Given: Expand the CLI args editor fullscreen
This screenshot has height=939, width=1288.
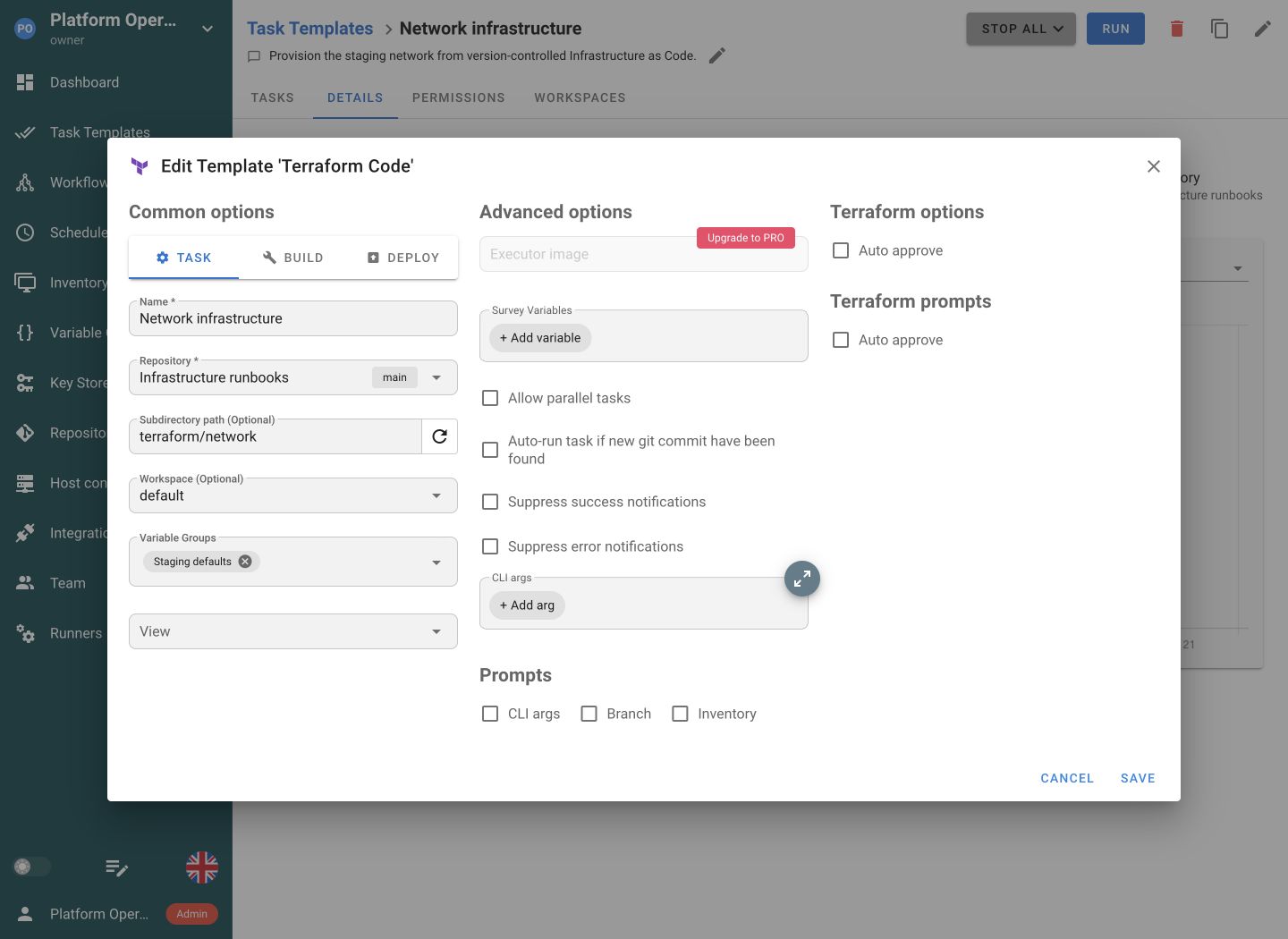Looking at the screenshot, I should [802, 579].
